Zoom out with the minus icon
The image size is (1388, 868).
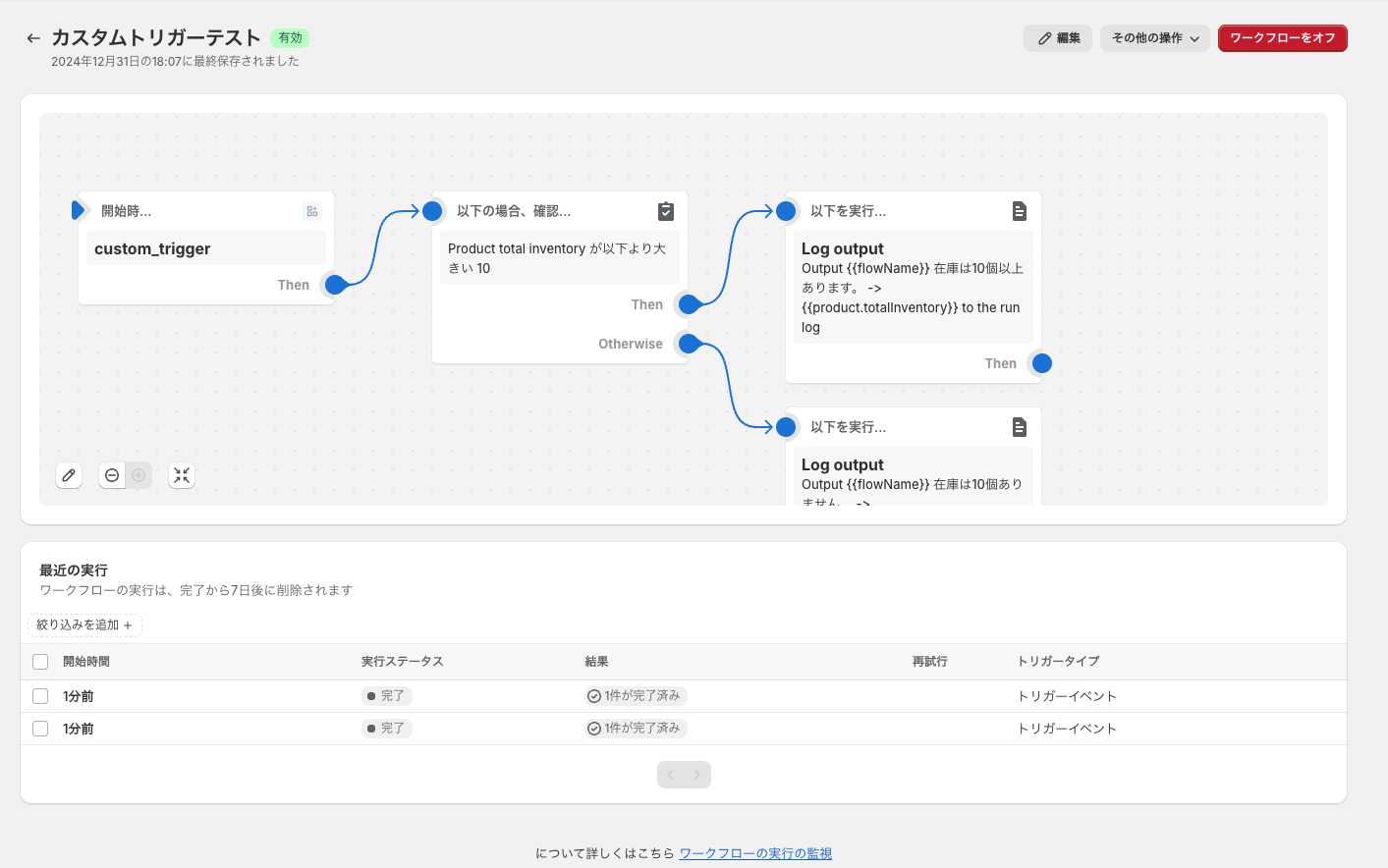point(112,475)
